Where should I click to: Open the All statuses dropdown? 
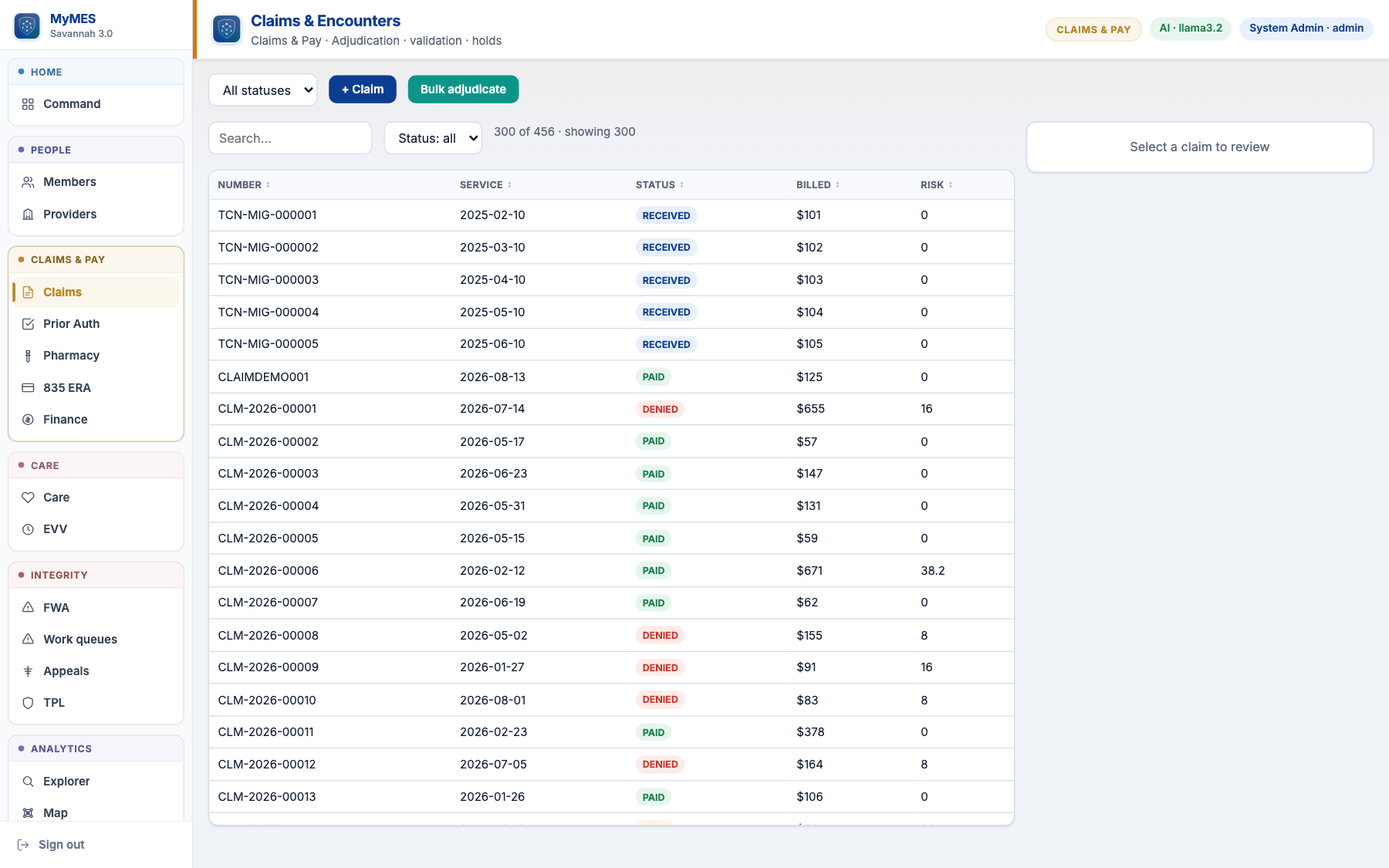pyautogui.click(x=263, y=90)
